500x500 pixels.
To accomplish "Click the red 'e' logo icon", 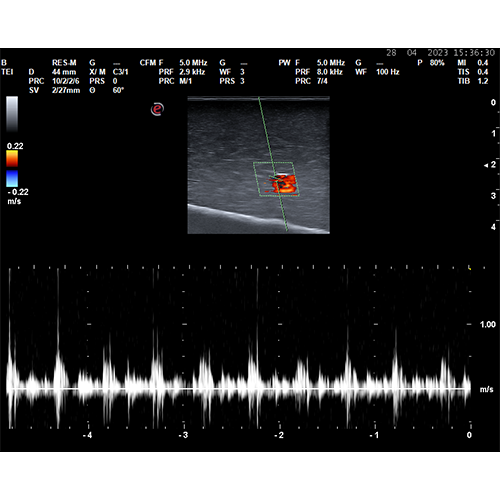I will [x=157, y=109].
